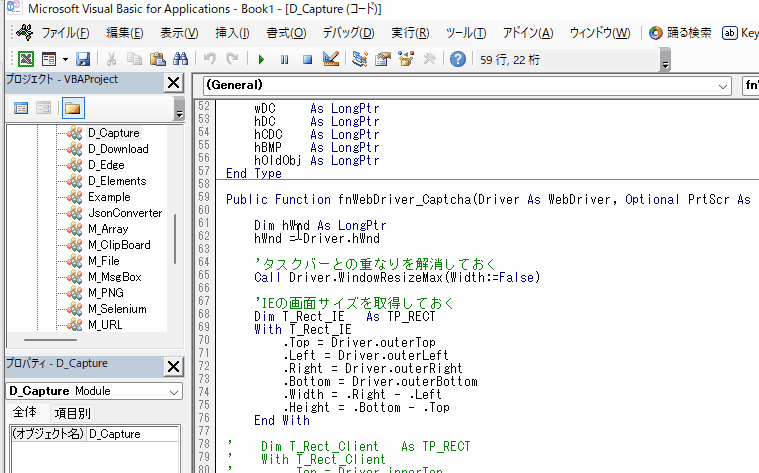Viewport: 759px width, 473px height.
Task: Open the 挿入(I) menu
Action: pyautogui.click(x=232, y=33)
